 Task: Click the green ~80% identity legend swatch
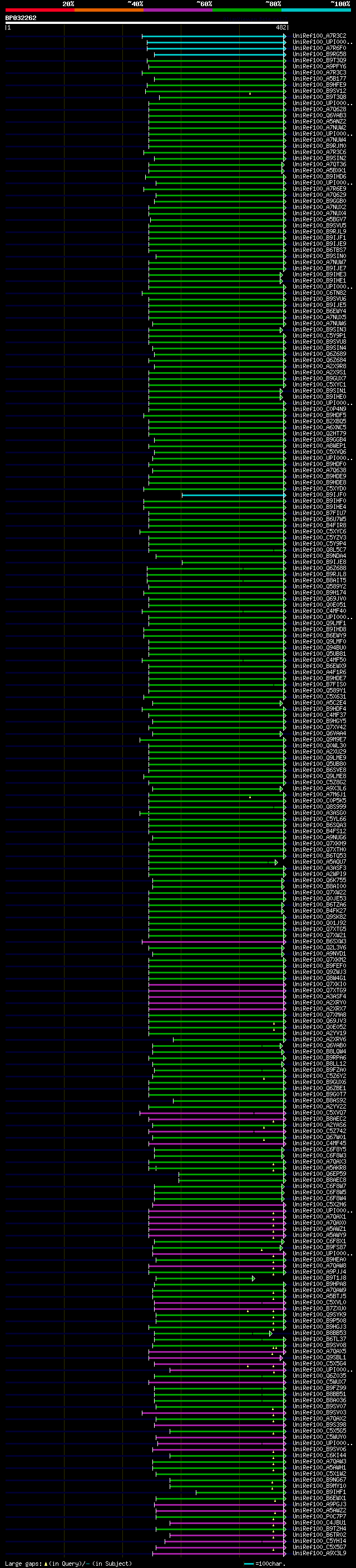247,10
